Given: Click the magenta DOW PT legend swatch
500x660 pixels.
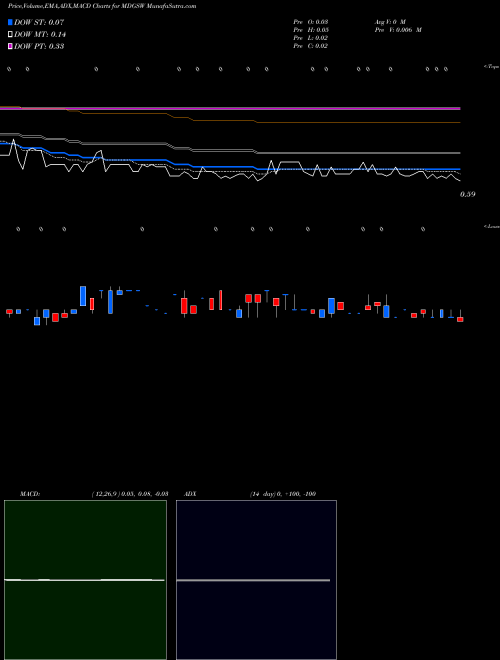Looking at the screenshot, I should pyautogui.click(x=10, y=46).
